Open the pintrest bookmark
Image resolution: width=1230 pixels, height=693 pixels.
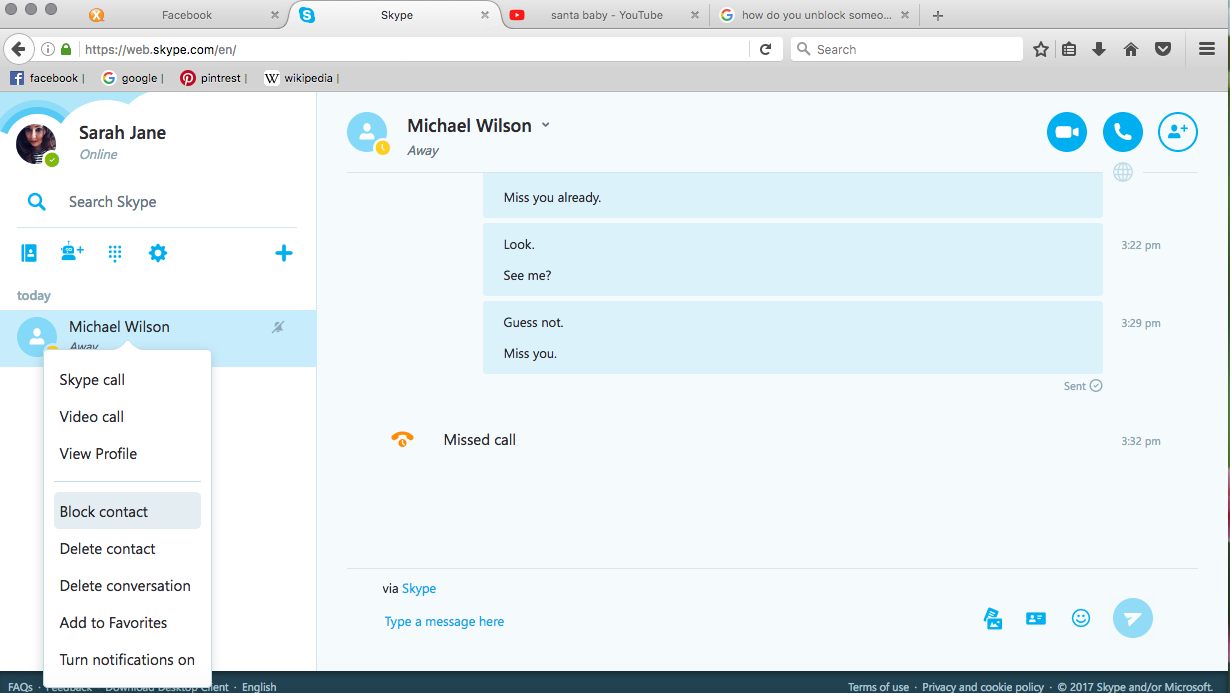coord(211,78)
